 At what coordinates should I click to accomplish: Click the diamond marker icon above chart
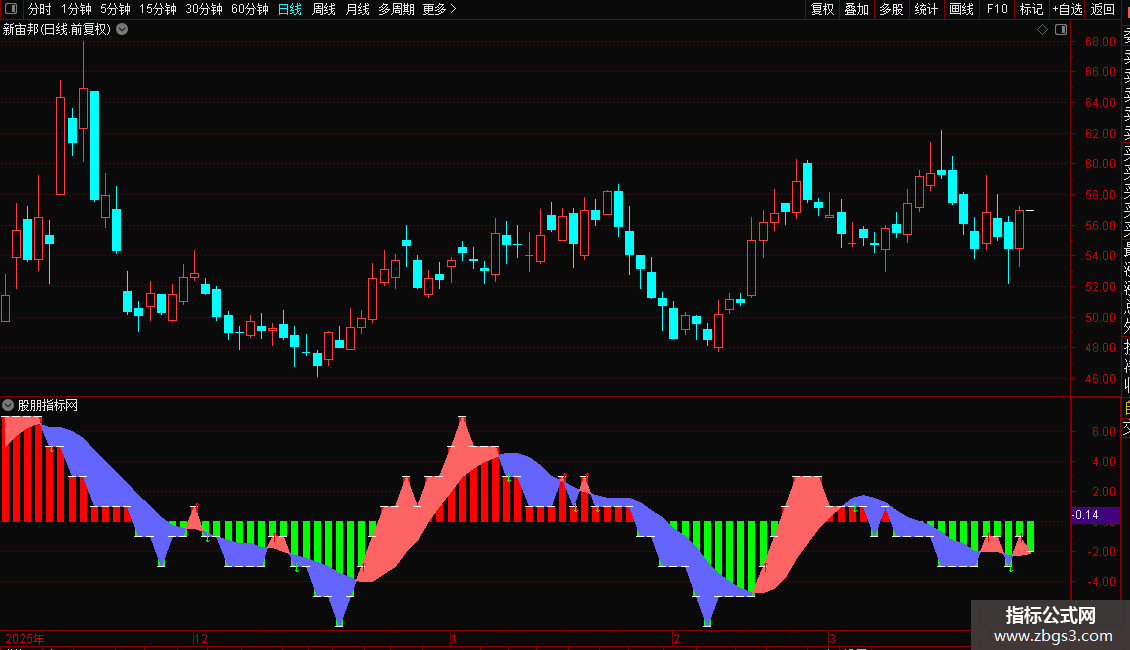tap(1042, 30)
